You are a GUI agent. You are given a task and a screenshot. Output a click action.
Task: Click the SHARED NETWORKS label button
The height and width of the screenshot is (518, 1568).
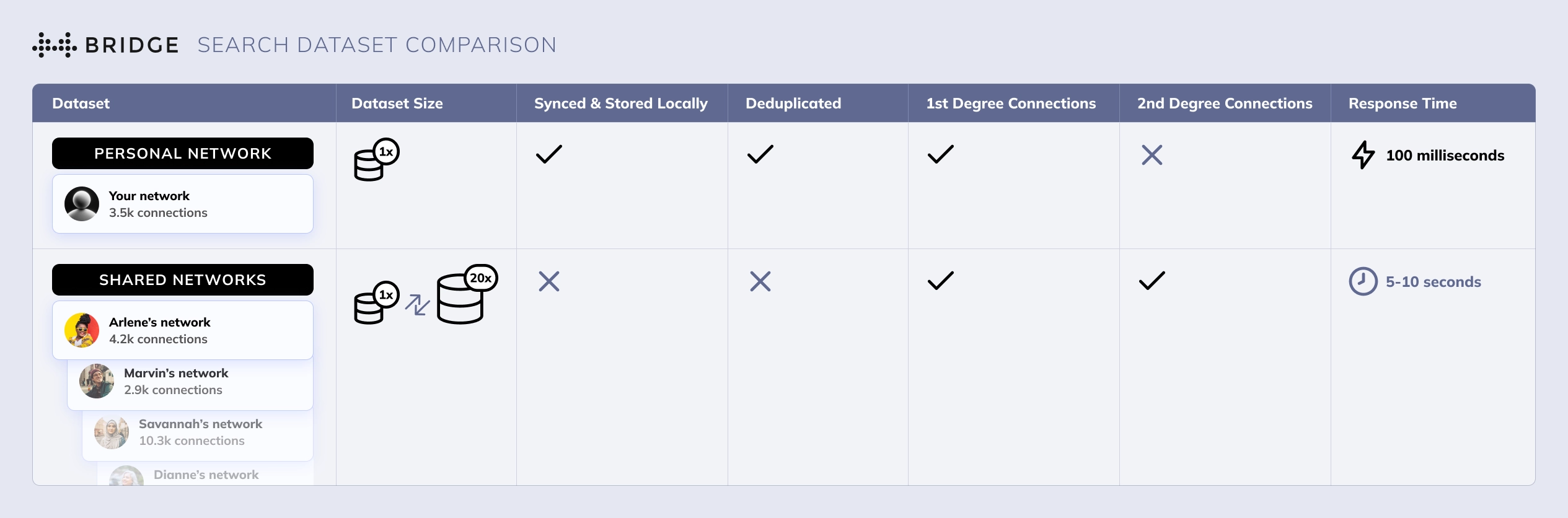click(183, 280)
